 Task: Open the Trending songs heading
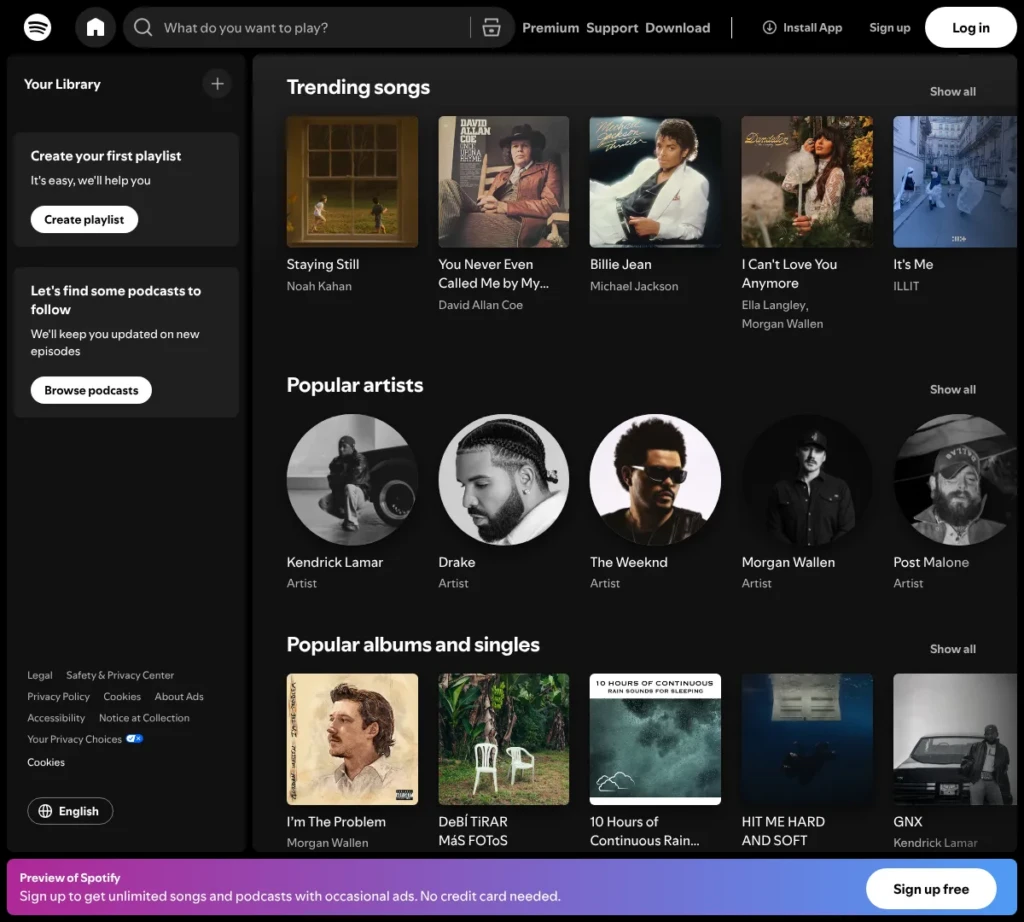click(358, 87)
